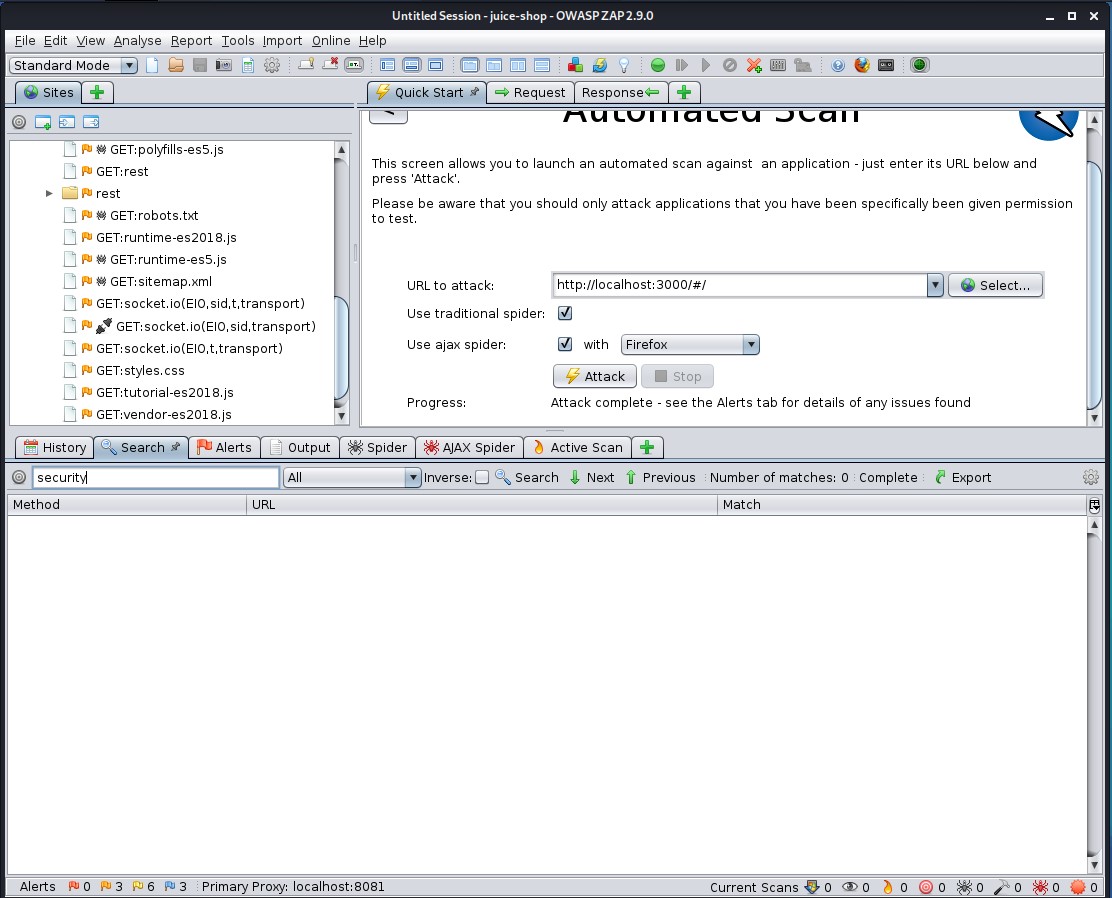The image size is (1112, 898).
Task: Open the Analyse menu
Action: pyautogui.click(x=137, y=40)
